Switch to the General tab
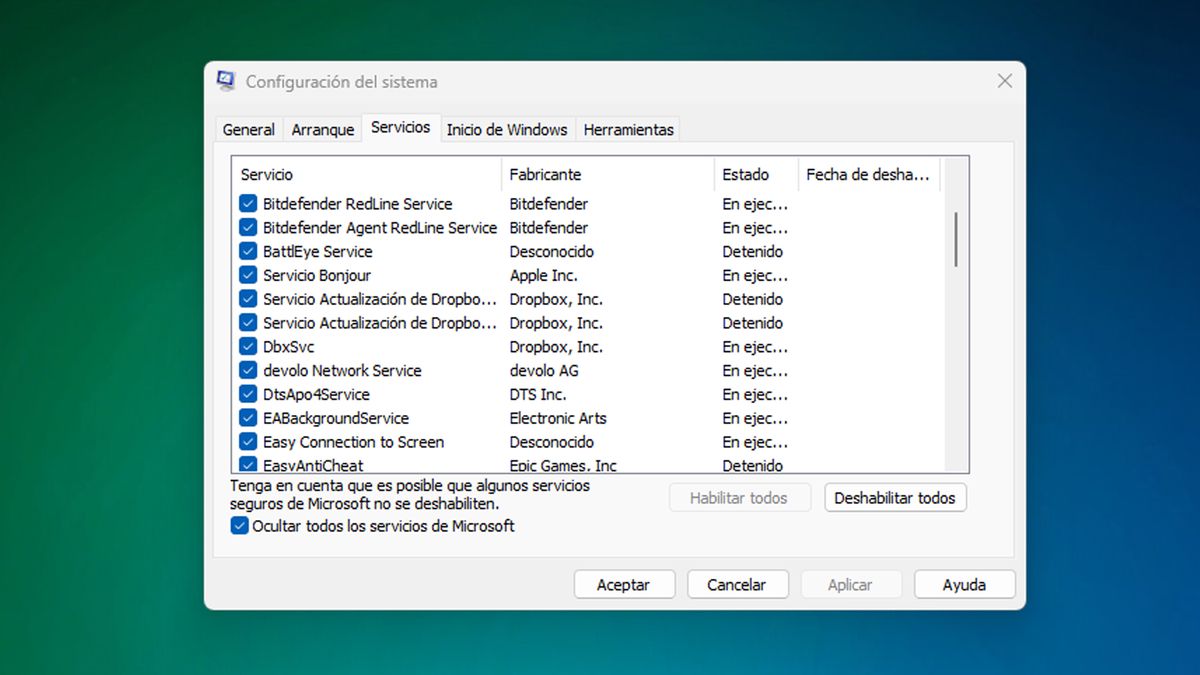Image resolution: width=1200 pixels, height=675 pixels. [248, 129]
